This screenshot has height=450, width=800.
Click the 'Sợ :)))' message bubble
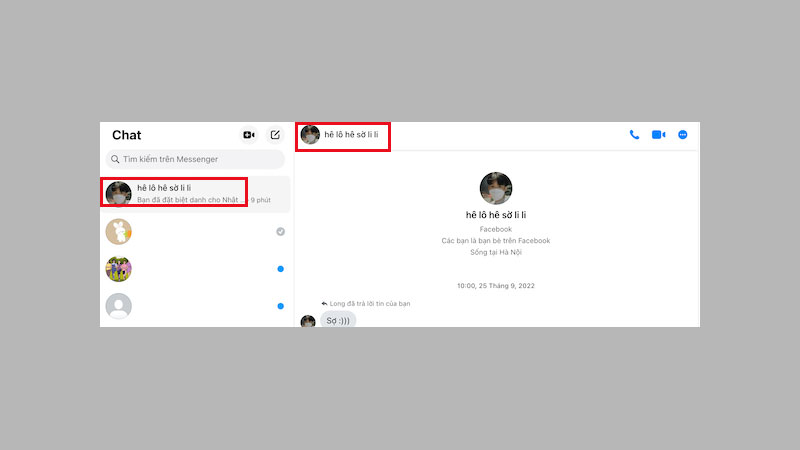(x=338, y=320)
